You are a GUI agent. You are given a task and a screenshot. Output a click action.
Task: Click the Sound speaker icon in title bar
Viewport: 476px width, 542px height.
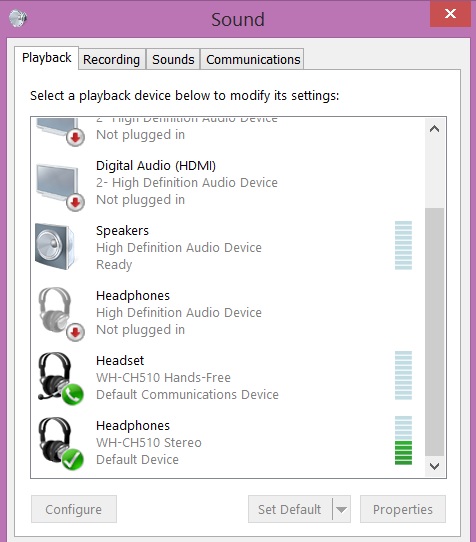coord(17,18)
